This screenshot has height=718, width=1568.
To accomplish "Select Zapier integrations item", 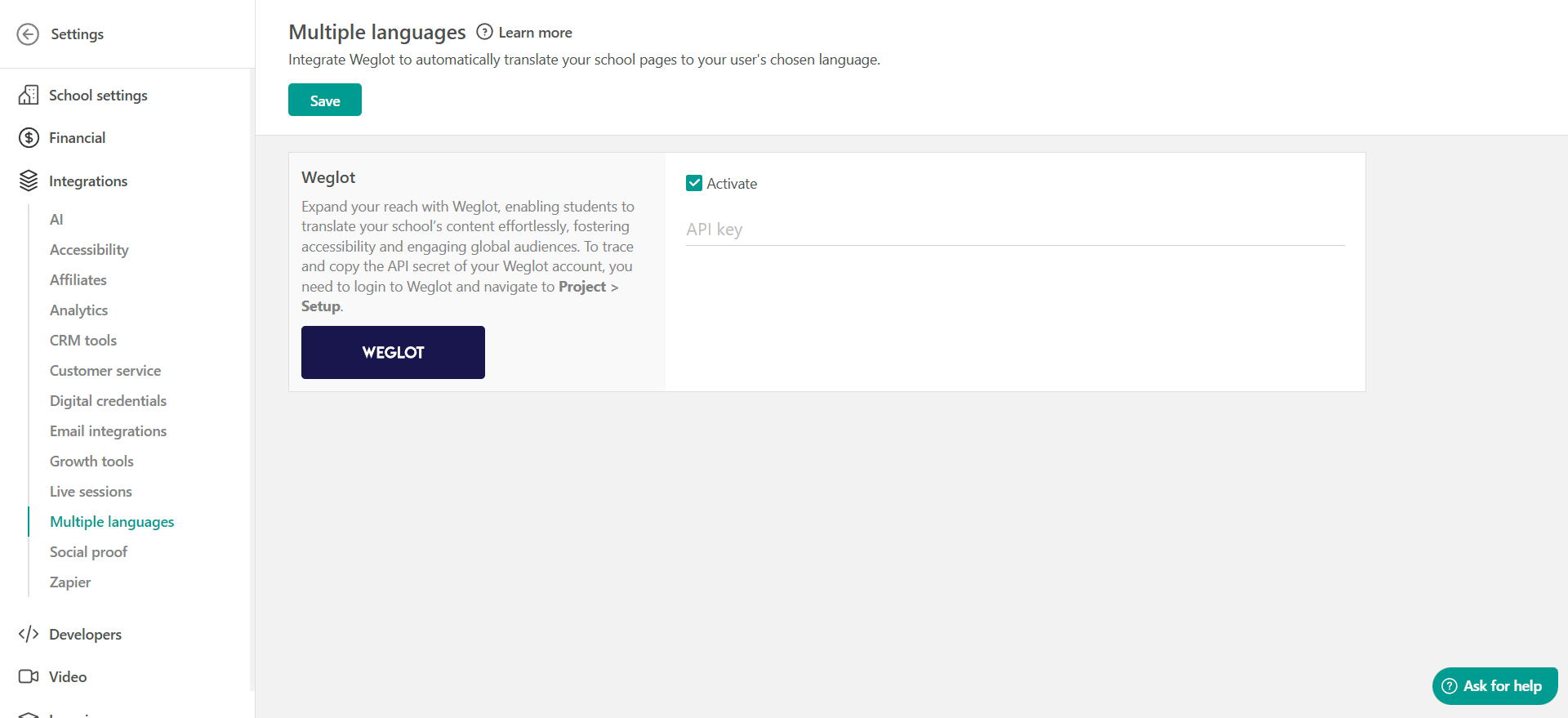I will (70, 582).
